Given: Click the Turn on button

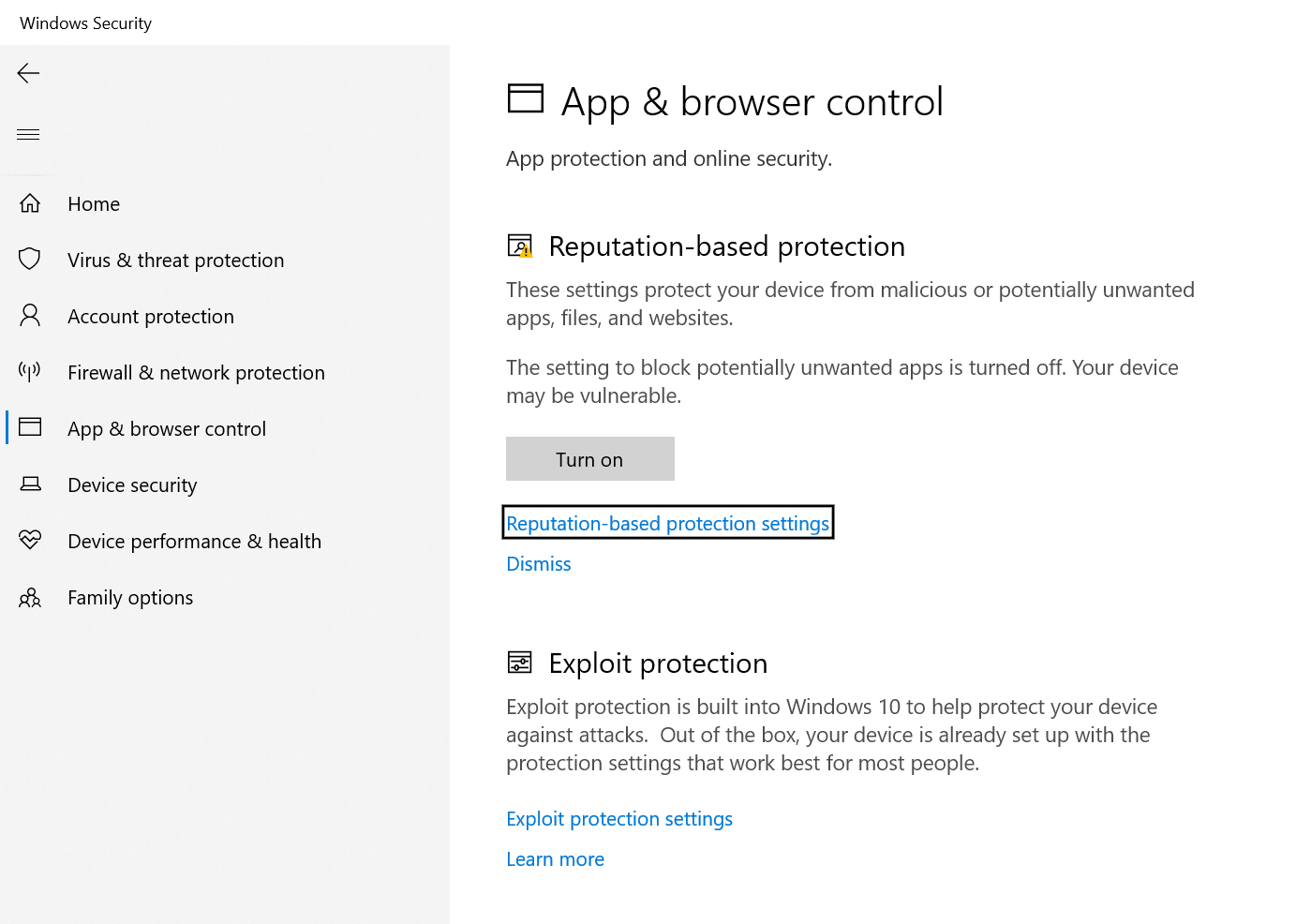Looking at the screenshot, I should coord(589,458).
